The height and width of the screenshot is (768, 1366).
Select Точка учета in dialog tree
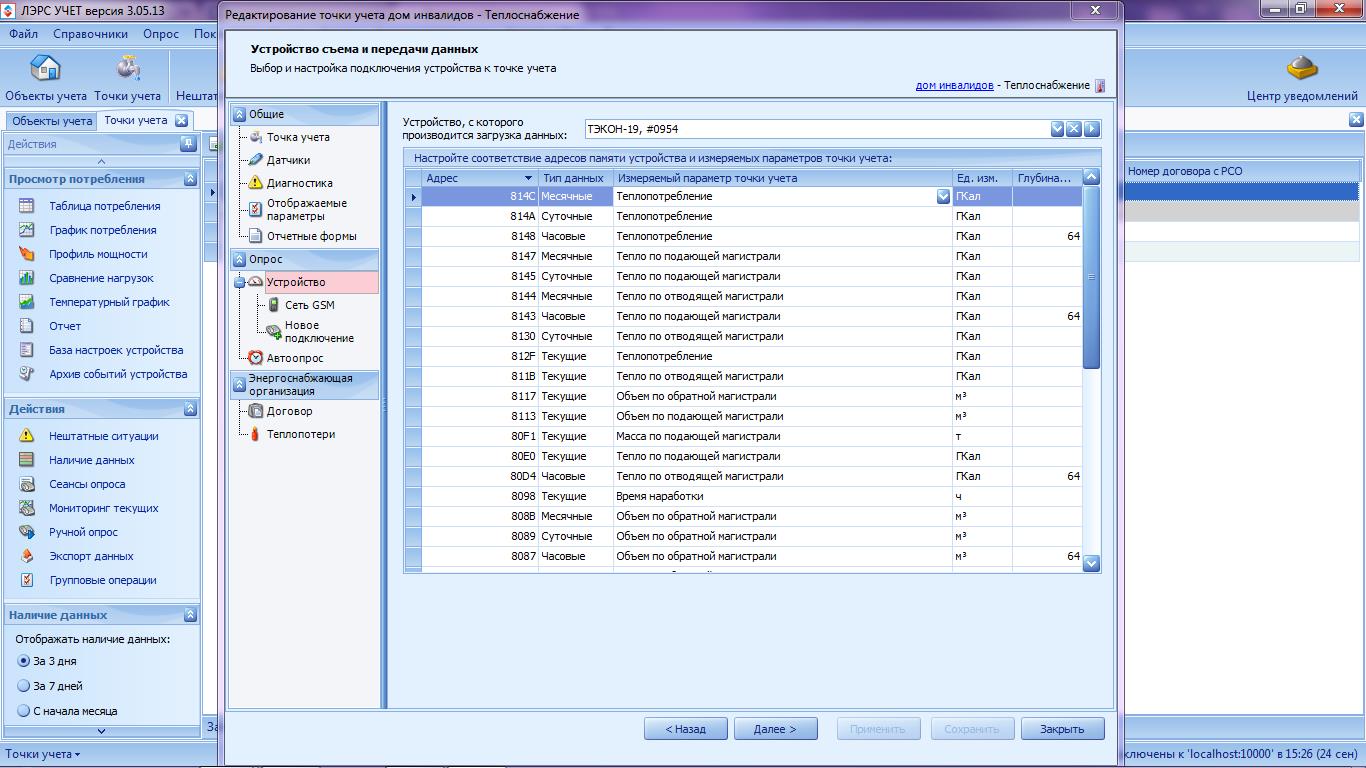coord(298,137)
